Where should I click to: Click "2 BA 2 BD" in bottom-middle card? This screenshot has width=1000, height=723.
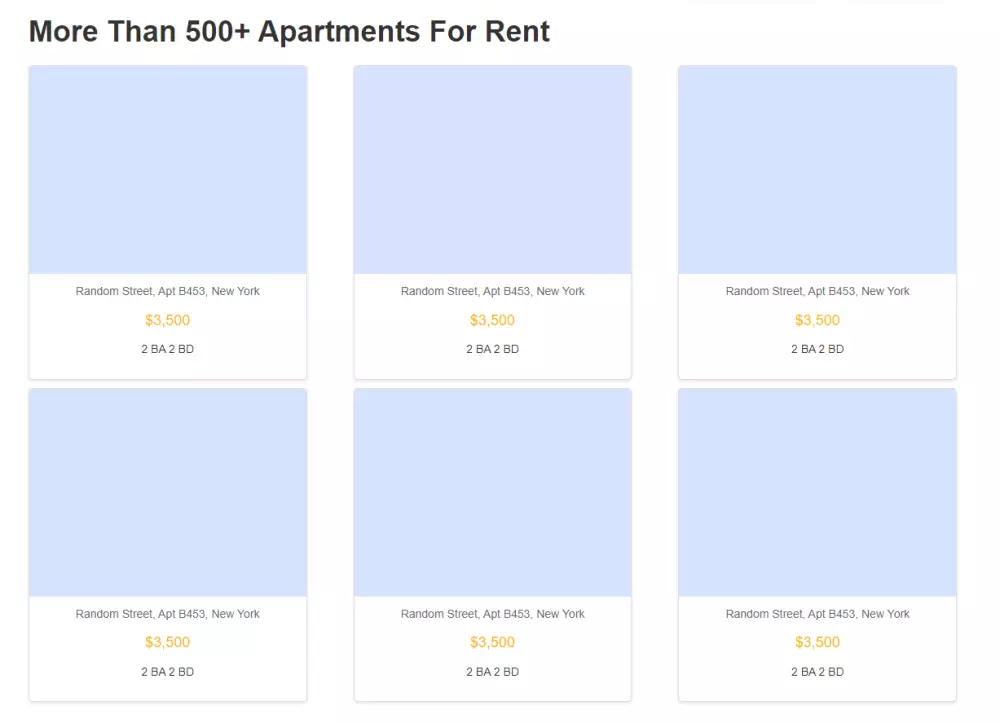click(x=493, y=672)
